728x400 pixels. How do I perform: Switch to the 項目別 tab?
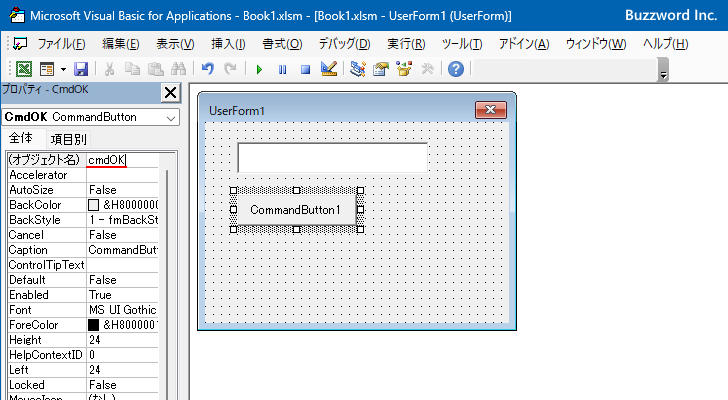coord(69,139)
